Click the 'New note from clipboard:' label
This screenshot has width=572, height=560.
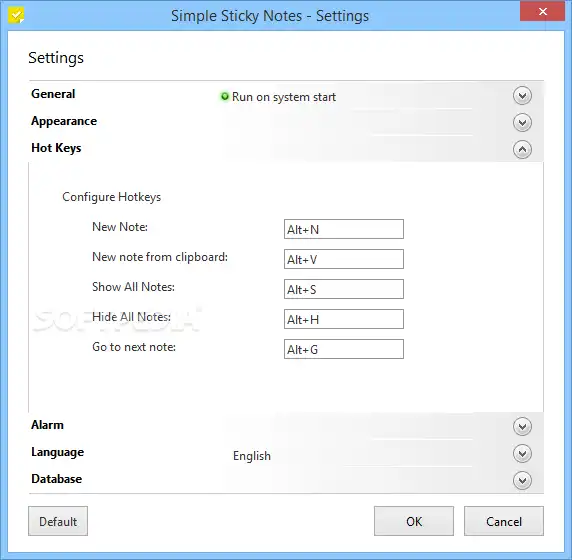[x=160, y=257]
